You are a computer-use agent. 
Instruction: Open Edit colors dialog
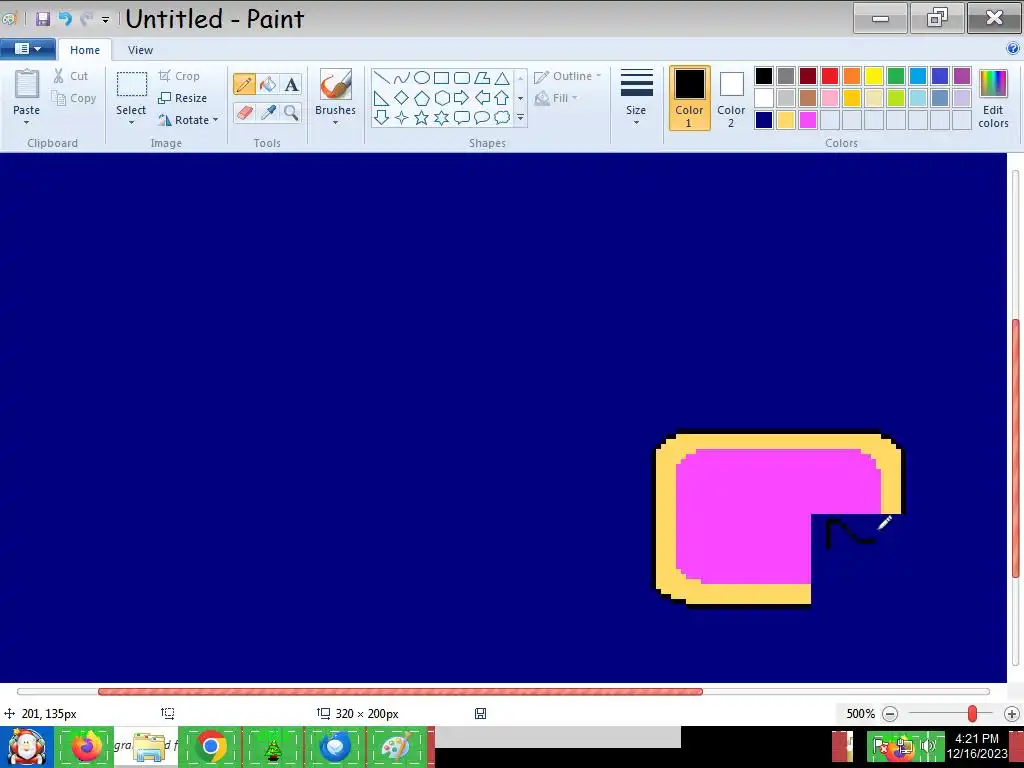click(993, 99)
